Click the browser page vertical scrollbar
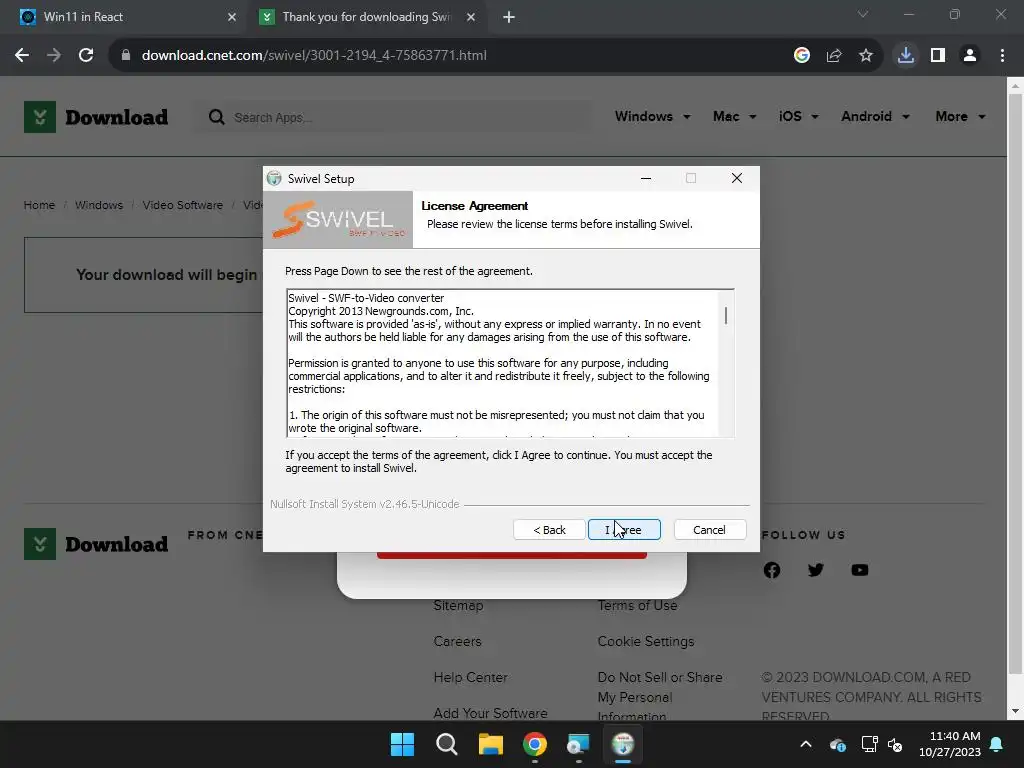The width and height of the screenshot is (1024, 768). pos(1015,385)
